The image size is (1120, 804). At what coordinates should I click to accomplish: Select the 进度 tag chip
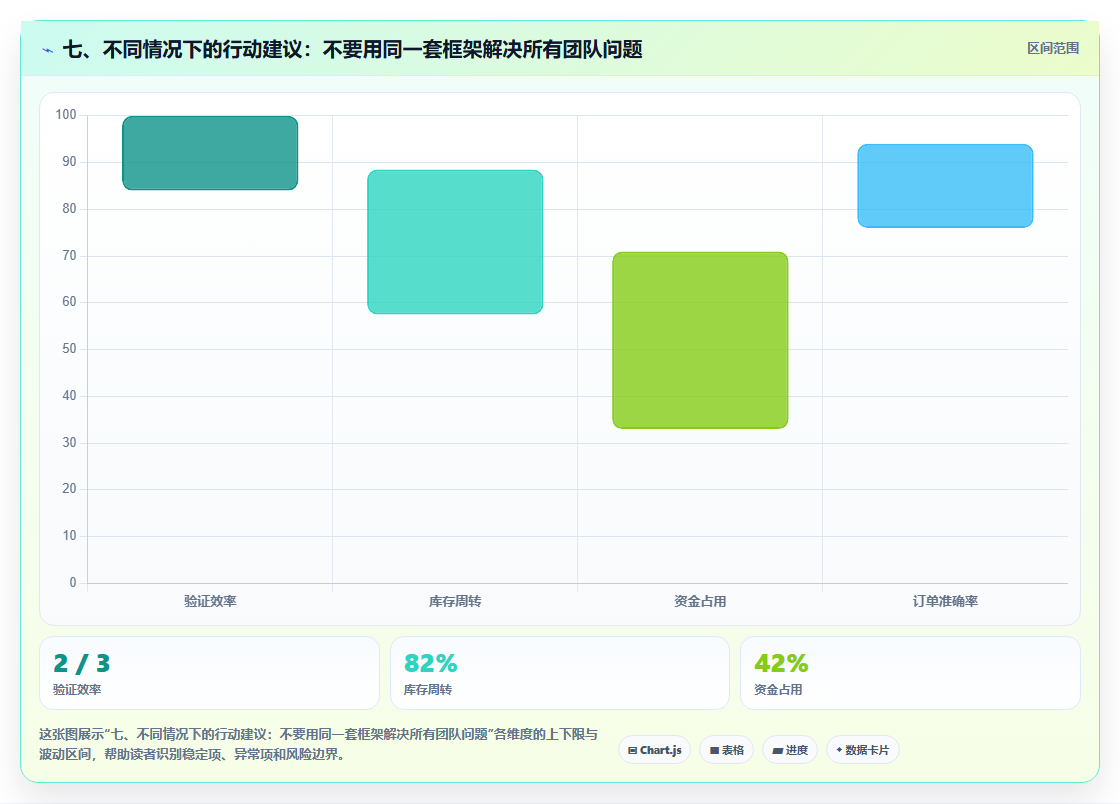click(790, 750)
